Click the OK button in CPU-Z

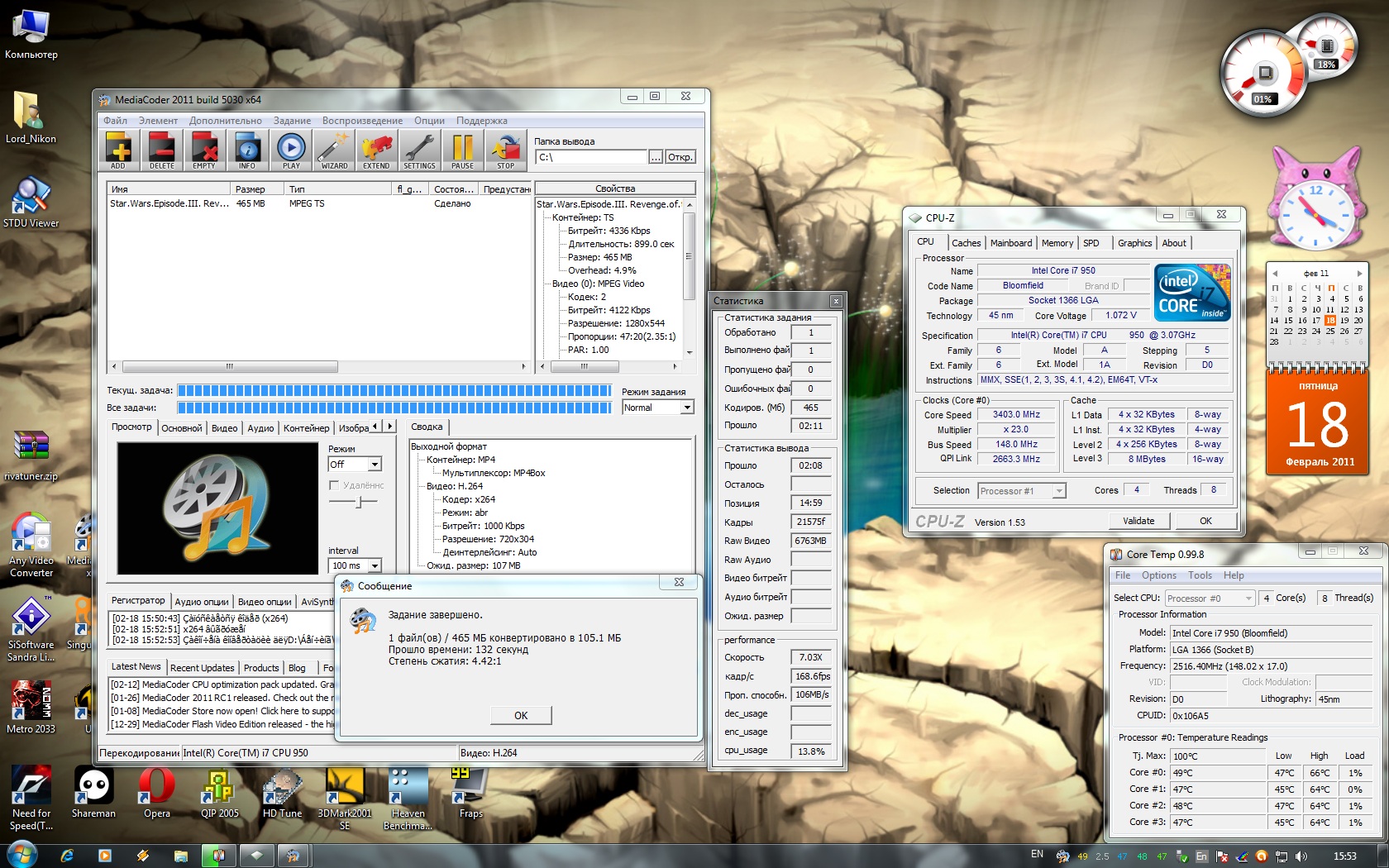coord(1205,521)
